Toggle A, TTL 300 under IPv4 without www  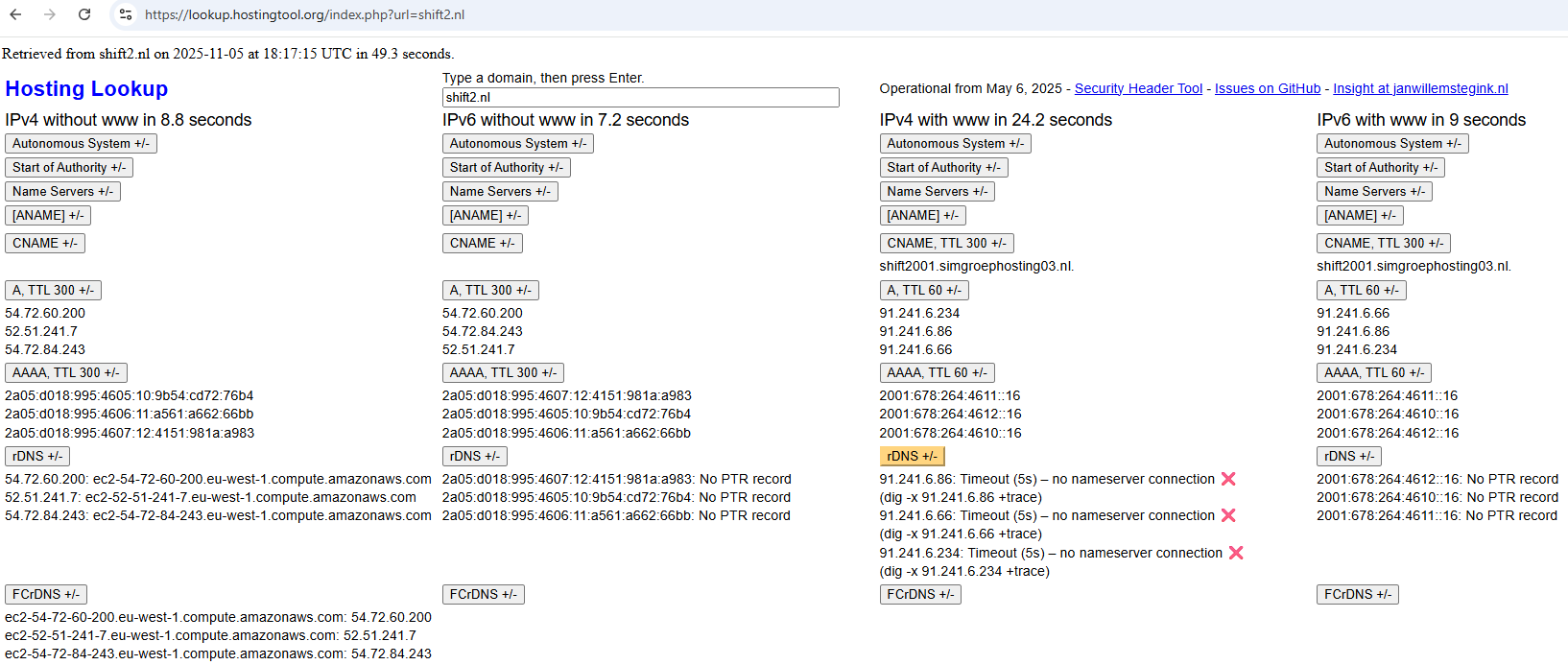pos(53,290)
